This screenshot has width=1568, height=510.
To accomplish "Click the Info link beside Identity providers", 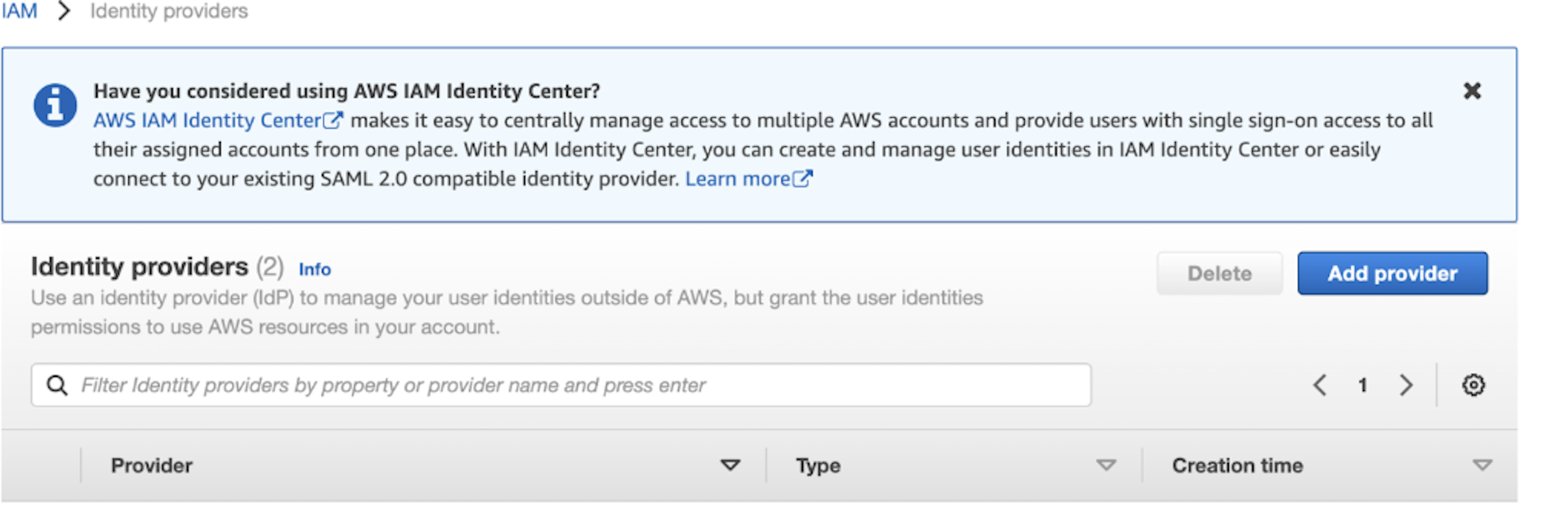I will [315, 270].
